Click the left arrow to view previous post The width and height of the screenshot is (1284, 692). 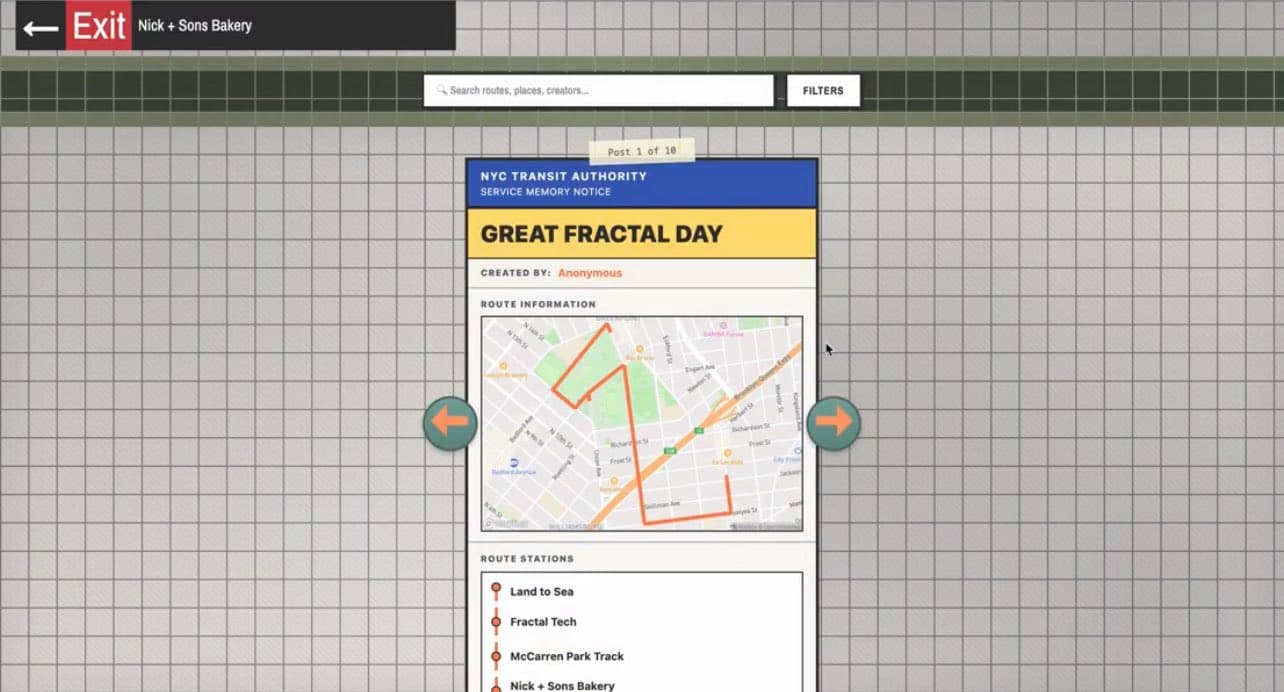coord(450,422)
